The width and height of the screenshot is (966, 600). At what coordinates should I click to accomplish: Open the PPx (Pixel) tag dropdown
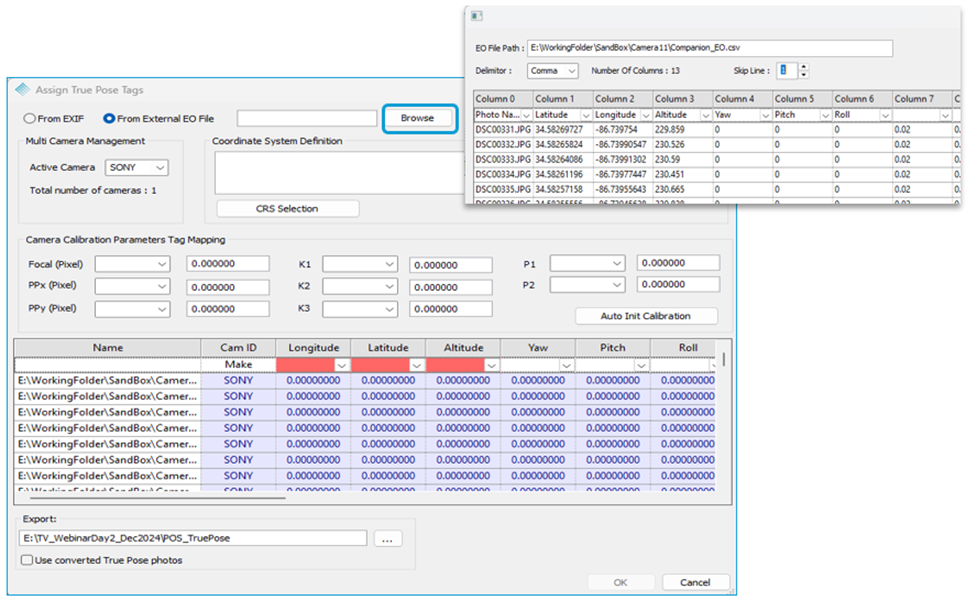[x=132, y=286]
